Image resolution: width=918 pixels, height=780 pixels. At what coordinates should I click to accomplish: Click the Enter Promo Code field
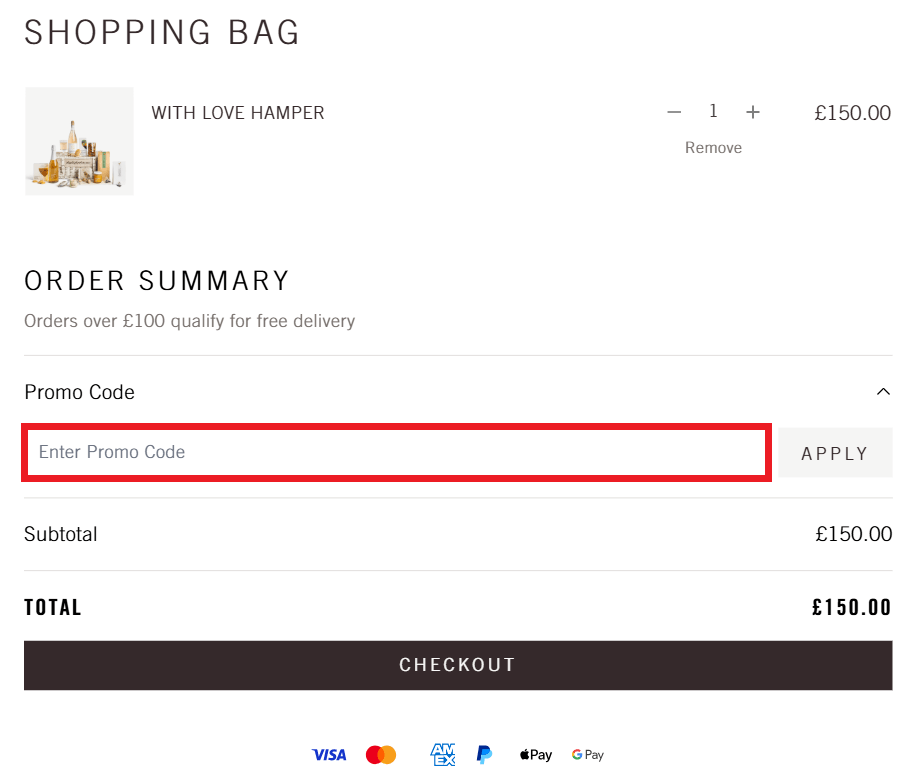pos(396,452)
